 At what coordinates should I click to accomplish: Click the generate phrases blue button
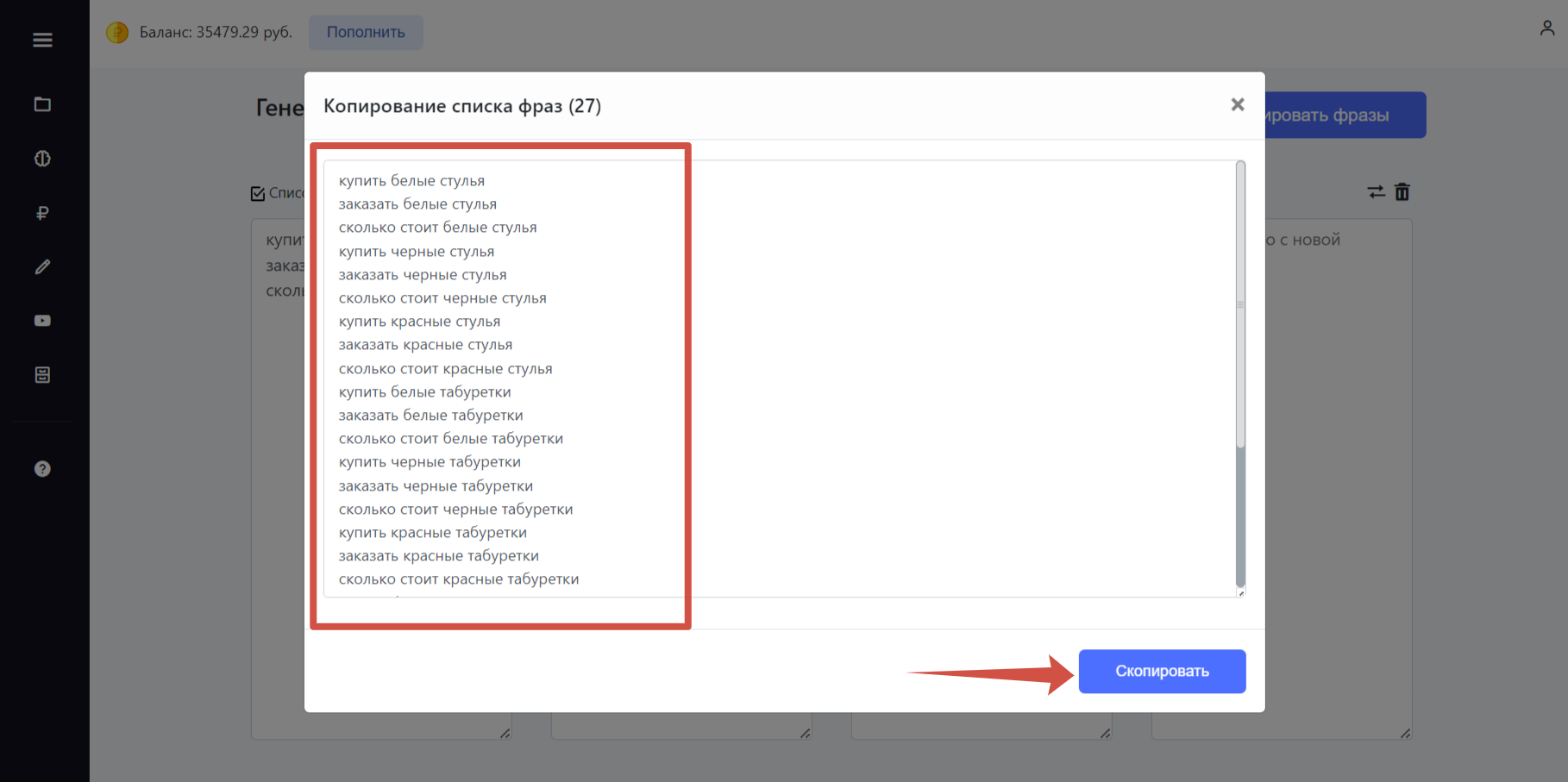1345,115
